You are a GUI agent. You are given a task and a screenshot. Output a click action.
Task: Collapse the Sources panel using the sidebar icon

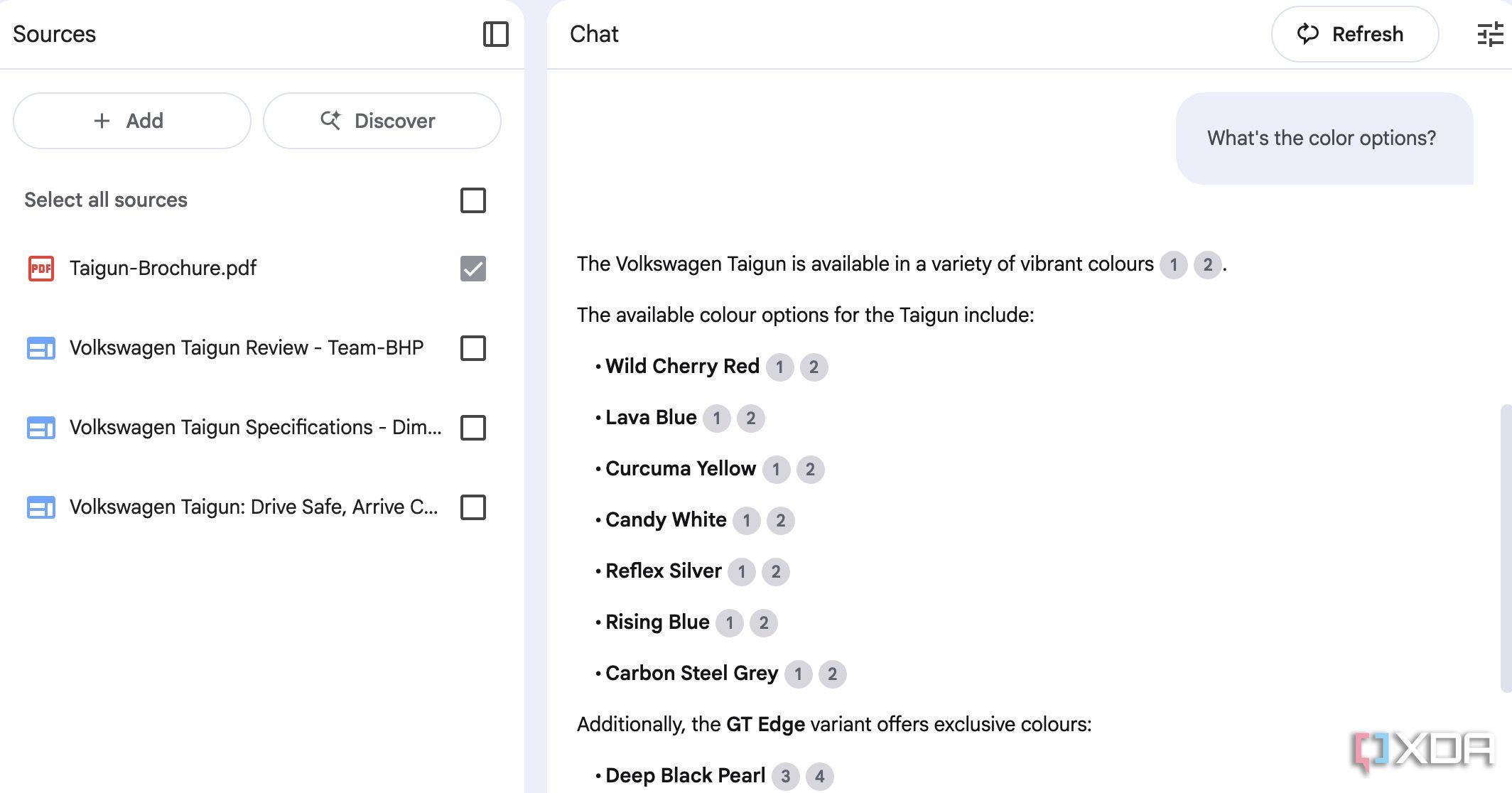click(495, 34)
